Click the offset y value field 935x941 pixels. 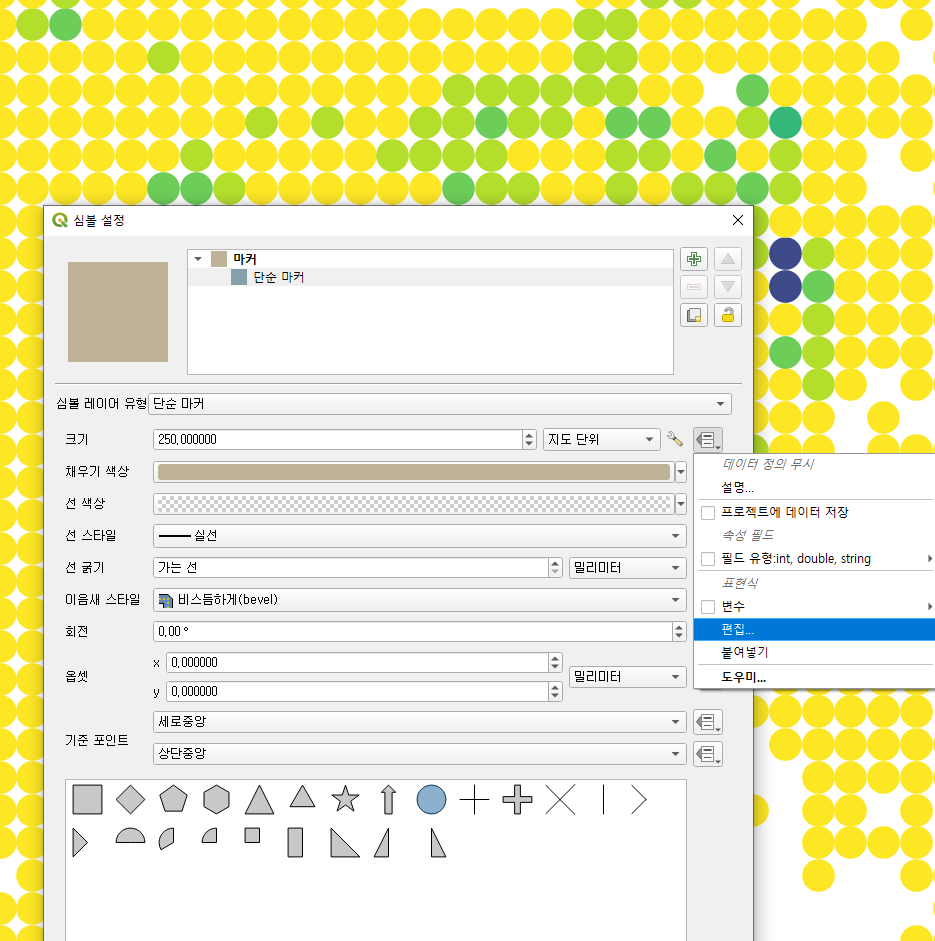(x=358, y=691)
